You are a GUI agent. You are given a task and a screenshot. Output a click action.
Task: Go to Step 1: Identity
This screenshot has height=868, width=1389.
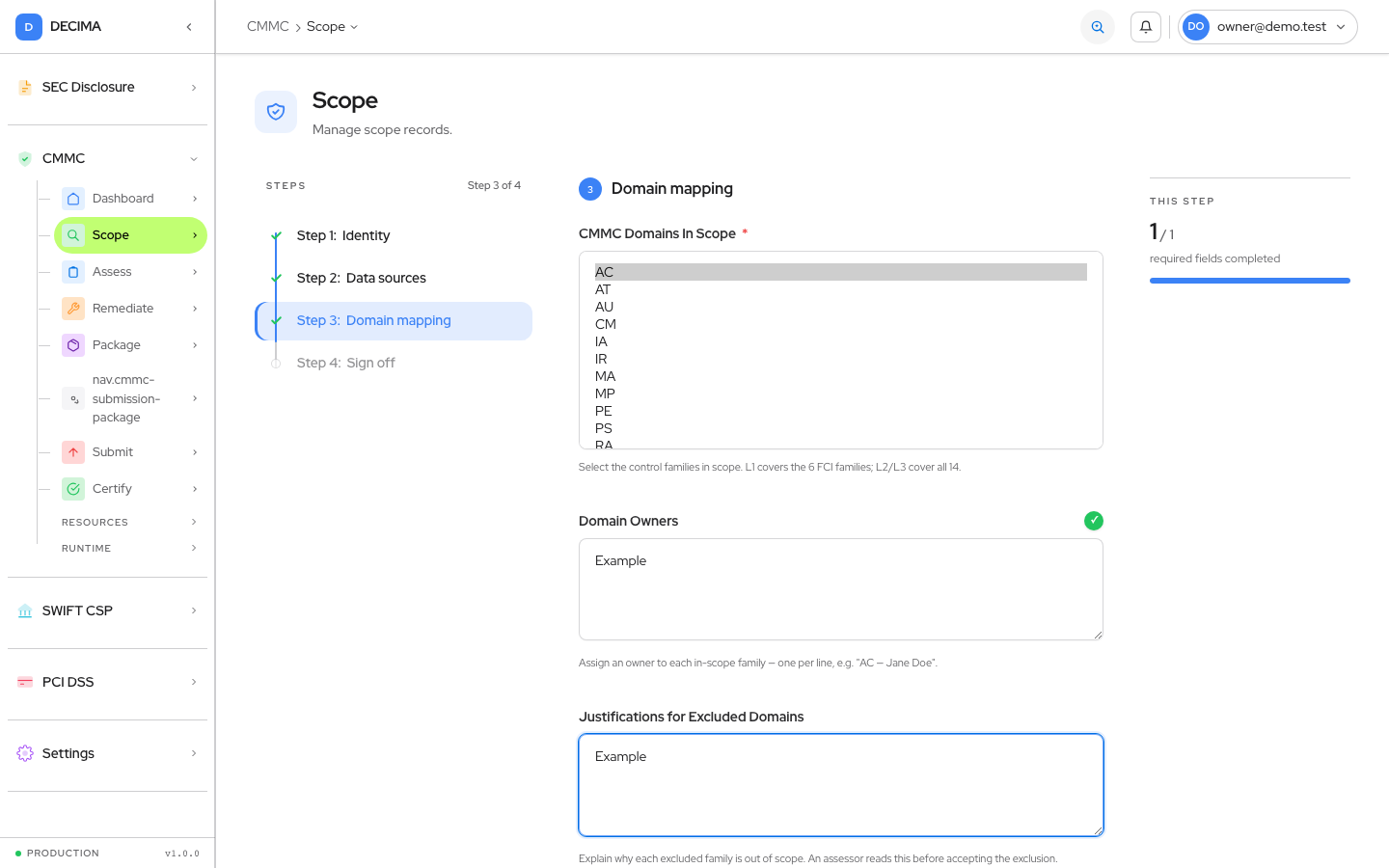pos(394,236)
